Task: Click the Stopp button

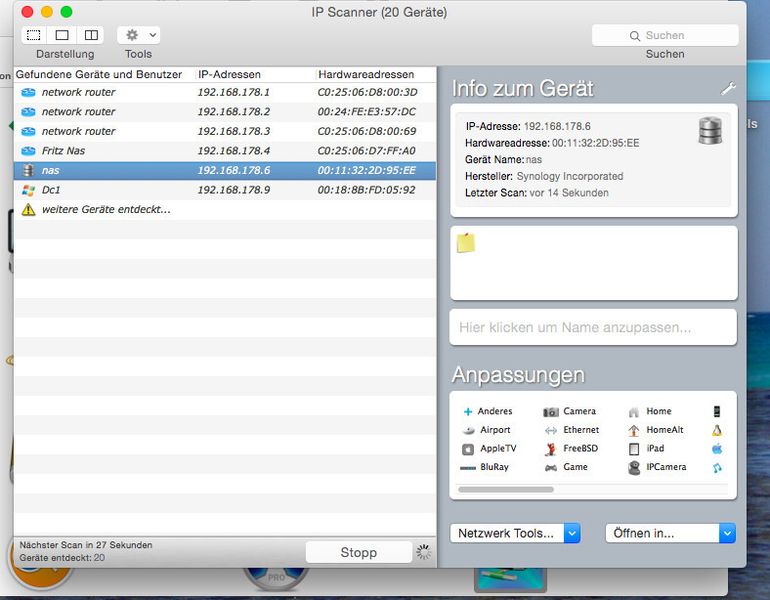Action: click(x=358, y=552)
